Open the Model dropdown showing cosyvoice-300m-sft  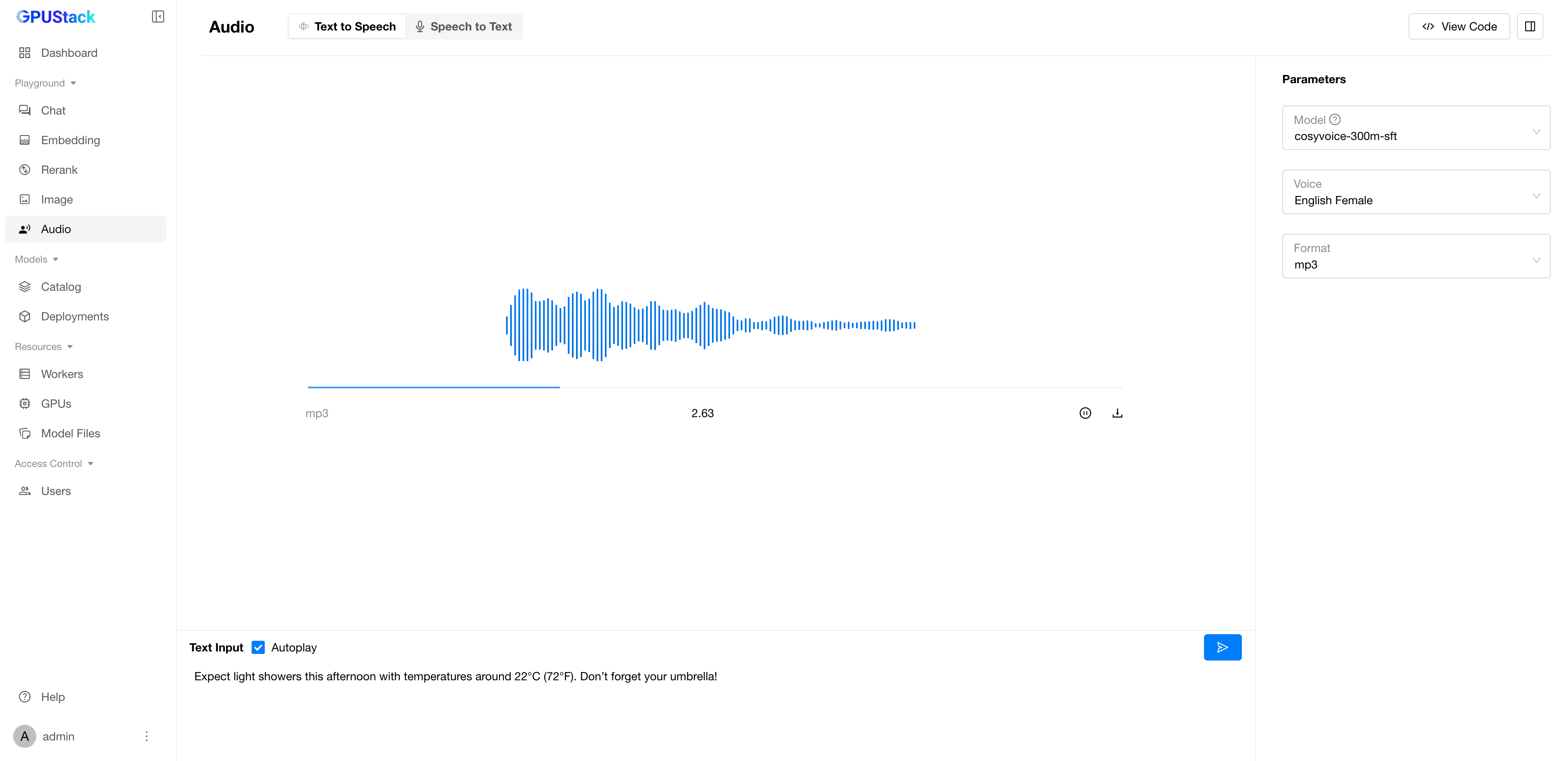coord(1415,128)
